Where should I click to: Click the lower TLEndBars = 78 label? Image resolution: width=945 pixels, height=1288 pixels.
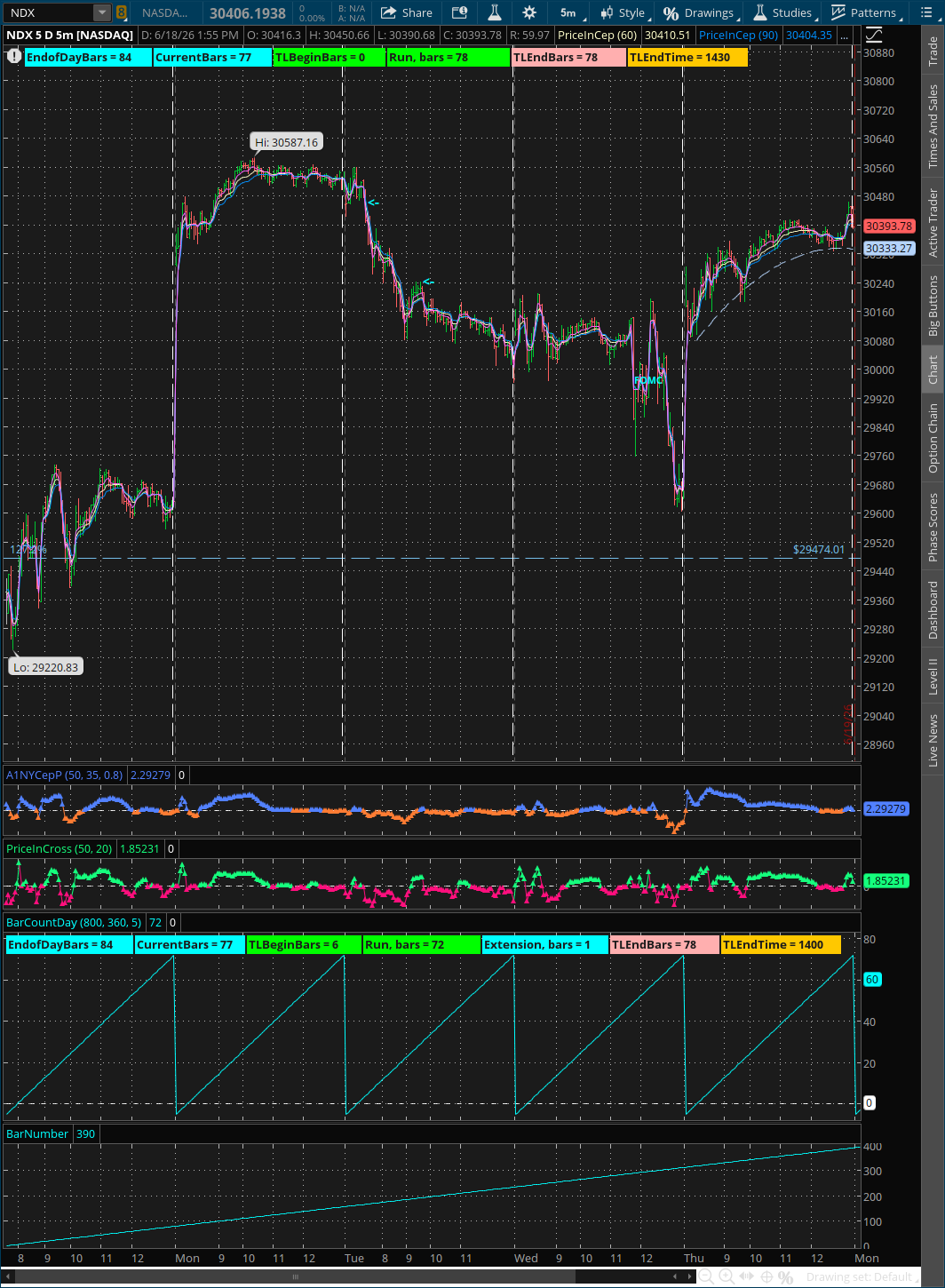click(664, 944)
